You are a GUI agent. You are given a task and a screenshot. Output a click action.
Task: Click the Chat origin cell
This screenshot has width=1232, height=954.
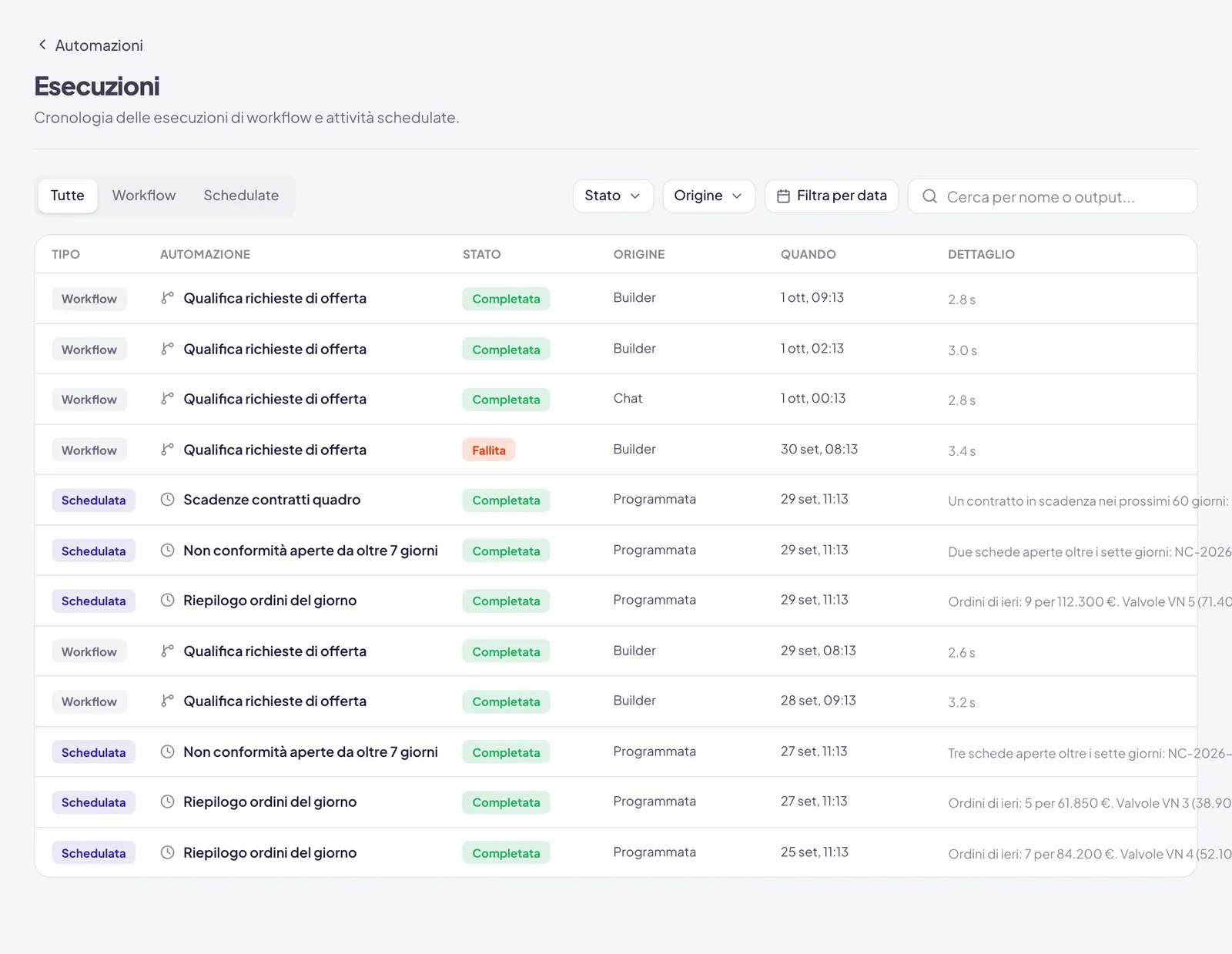(628, 399)
